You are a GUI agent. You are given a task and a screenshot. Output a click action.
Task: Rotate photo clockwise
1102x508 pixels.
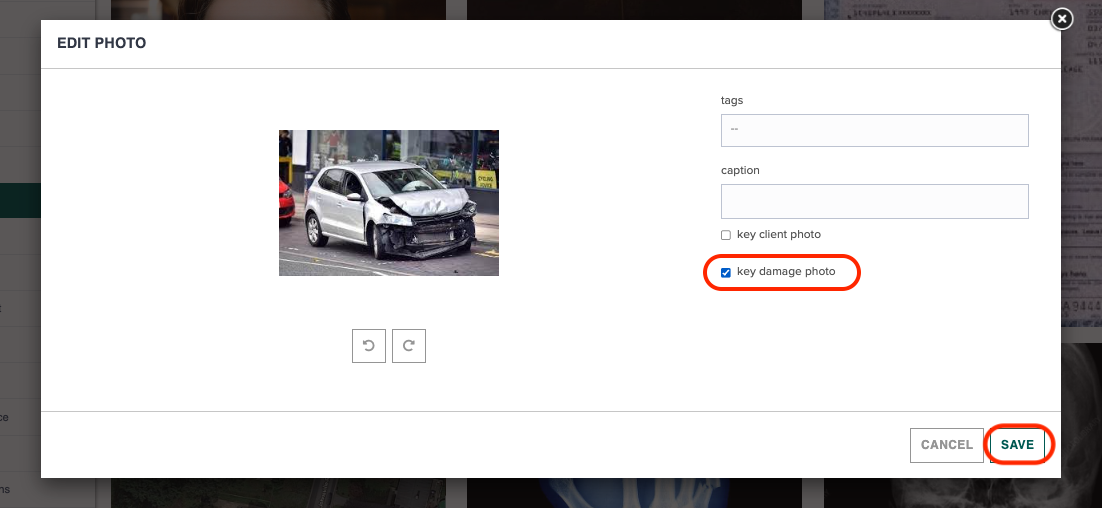(409, 346)
